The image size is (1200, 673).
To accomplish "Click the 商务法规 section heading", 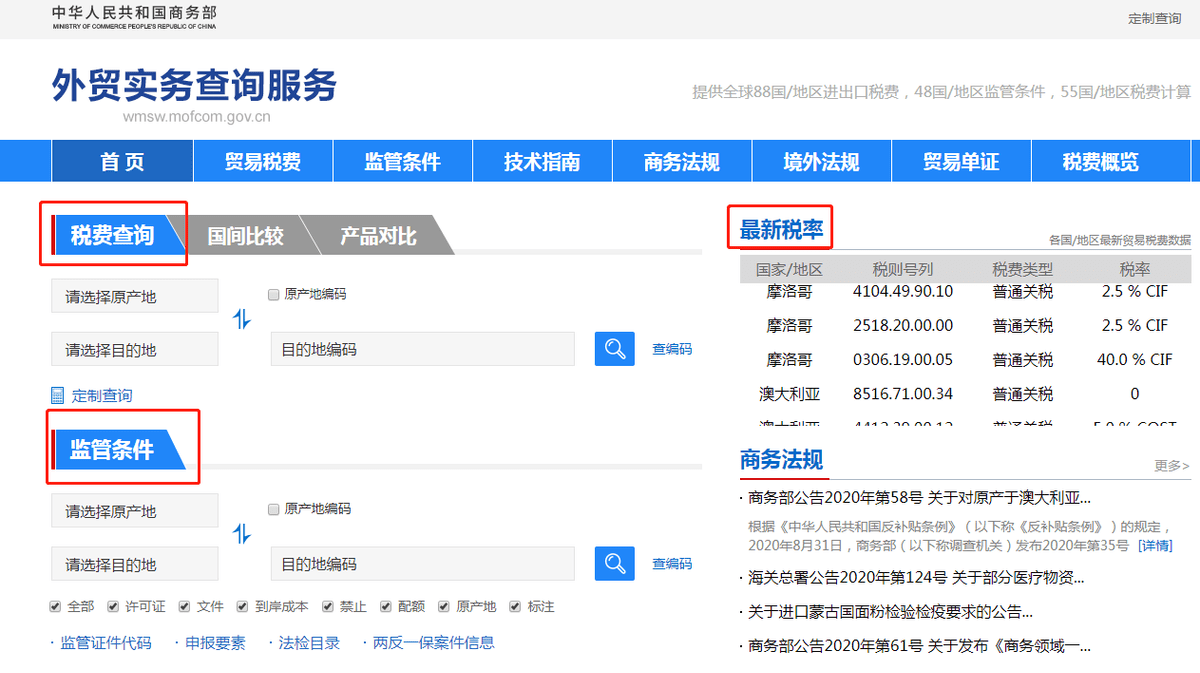I will click(x=781, y=459).
